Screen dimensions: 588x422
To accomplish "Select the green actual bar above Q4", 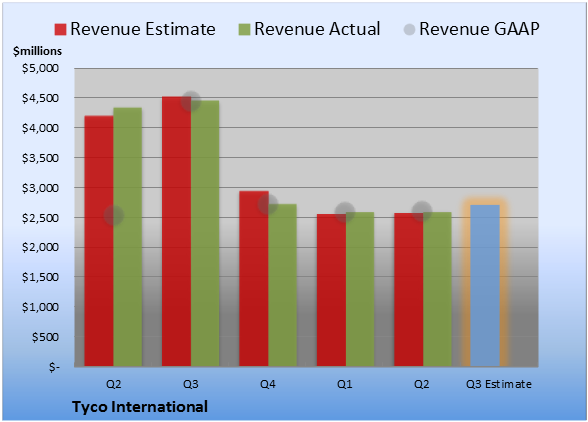I will click(282, 285).
